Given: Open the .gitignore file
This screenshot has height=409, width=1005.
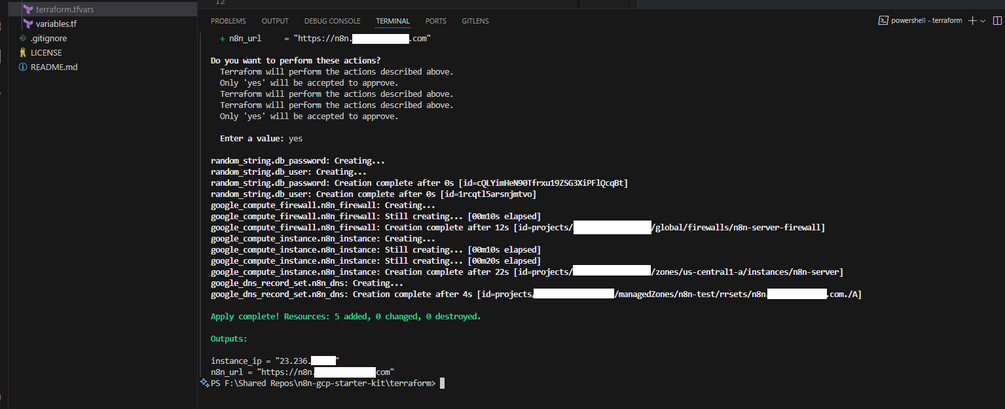Looking at the screenshot, I should tap(49, 38).
